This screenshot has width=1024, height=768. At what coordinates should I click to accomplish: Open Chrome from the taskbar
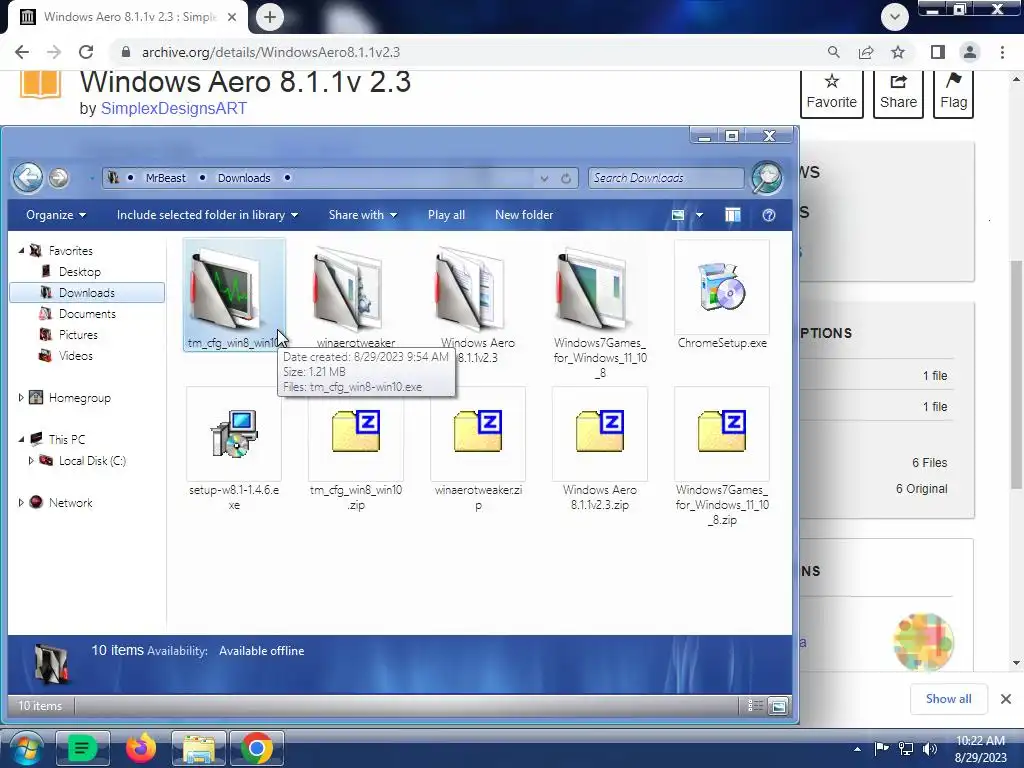pyautogui.click(x=257, y=748)
